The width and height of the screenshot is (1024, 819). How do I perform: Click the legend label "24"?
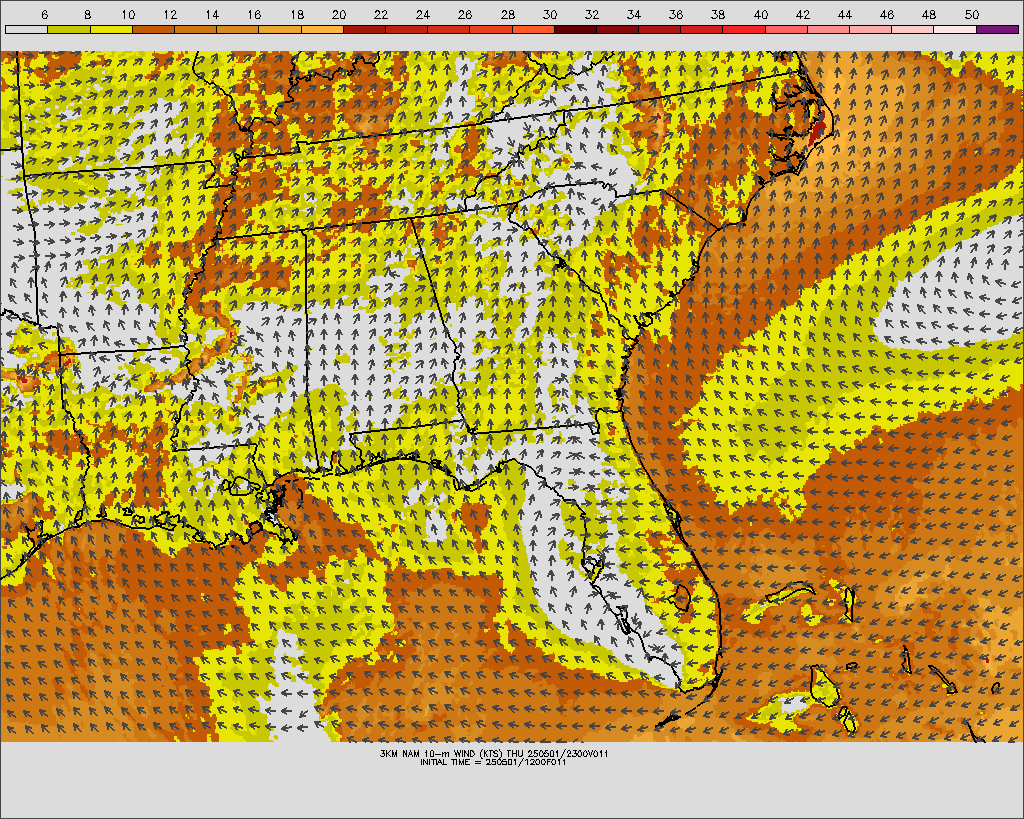(423, 14)
